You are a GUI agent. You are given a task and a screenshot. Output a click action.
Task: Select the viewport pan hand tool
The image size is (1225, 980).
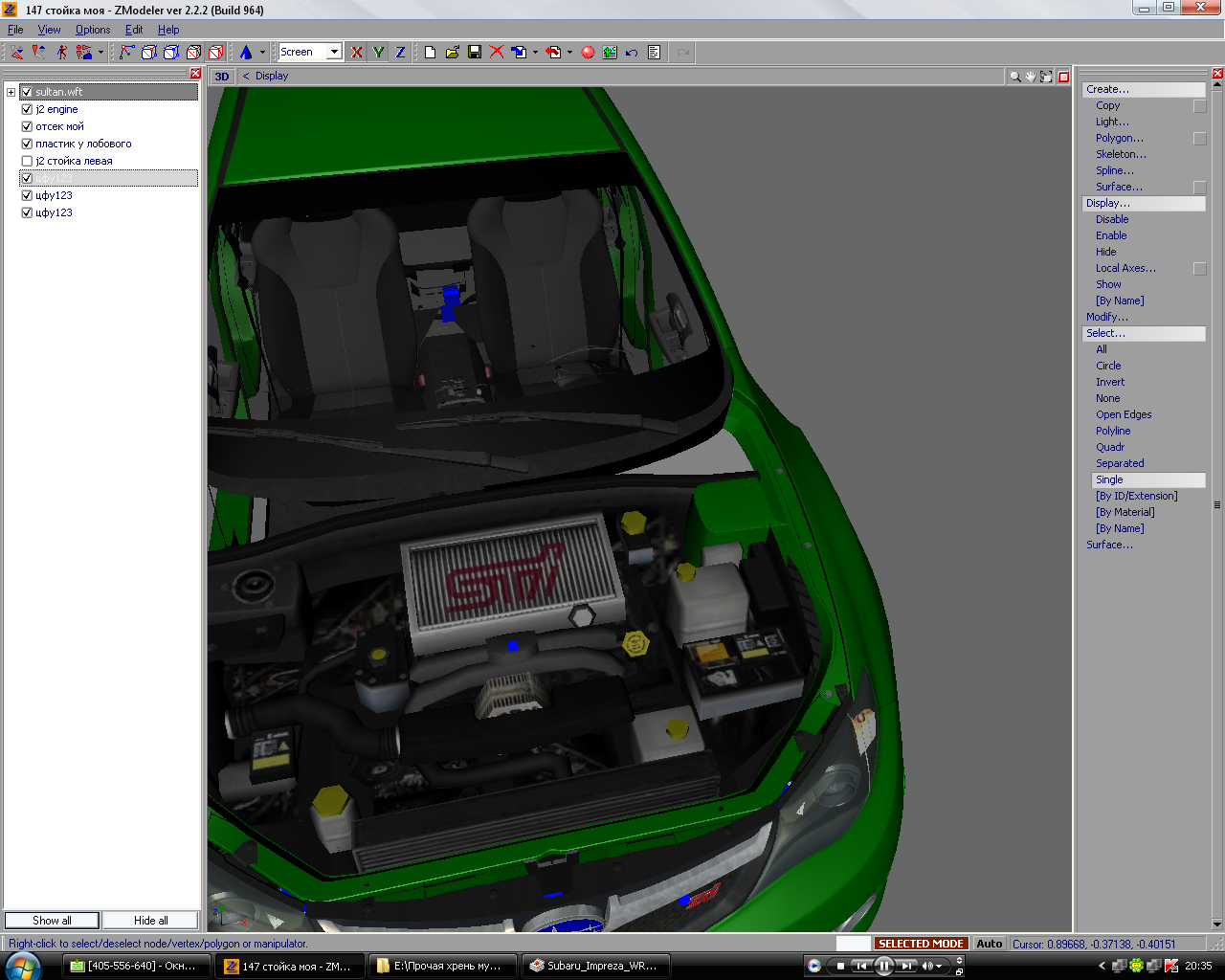point(1031,77)
